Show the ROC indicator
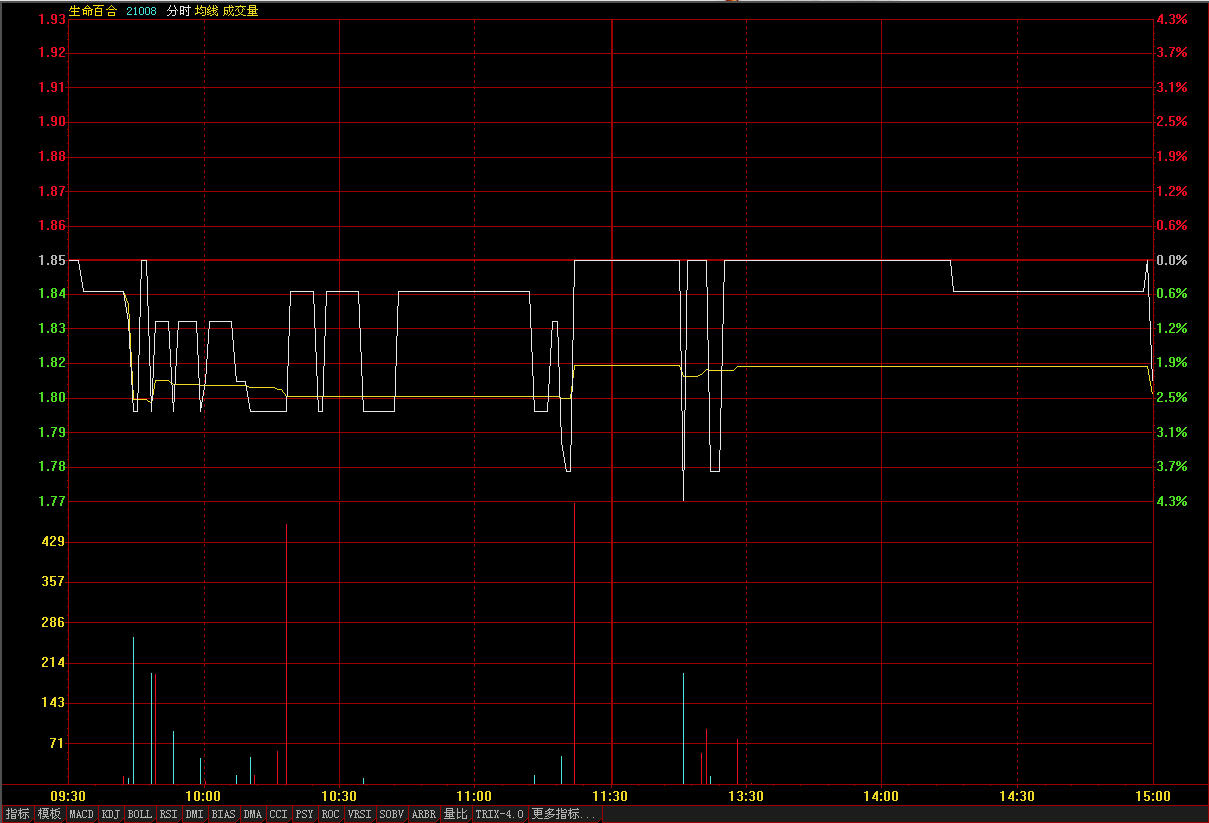 pos(330,815)
